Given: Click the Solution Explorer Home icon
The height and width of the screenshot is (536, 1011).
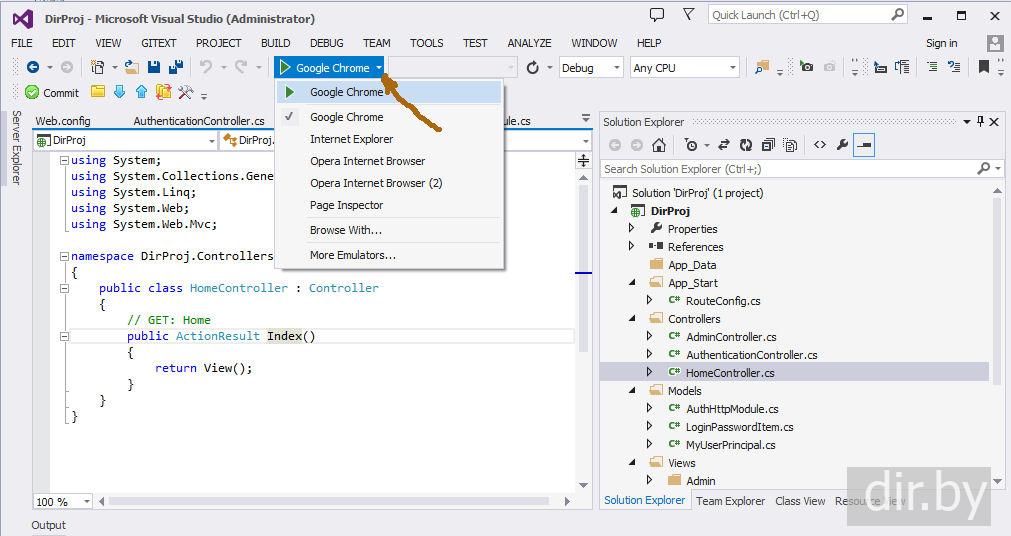Looking at the screenshot, I should (x=659, y=146).
